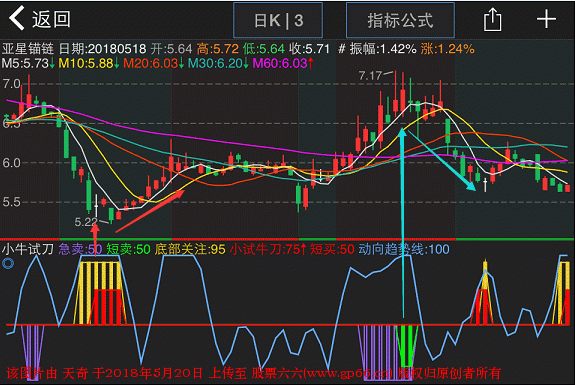Tap the 返回 back label
The width and height of the screenshot is (575, 385).
point(51,19)
